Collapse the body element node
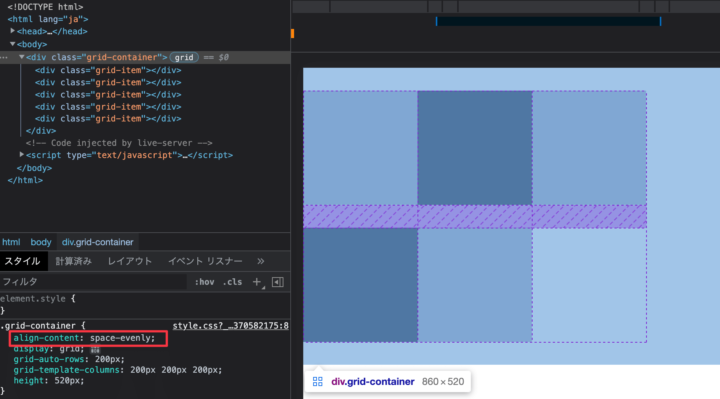 click(x=12, y=44)
